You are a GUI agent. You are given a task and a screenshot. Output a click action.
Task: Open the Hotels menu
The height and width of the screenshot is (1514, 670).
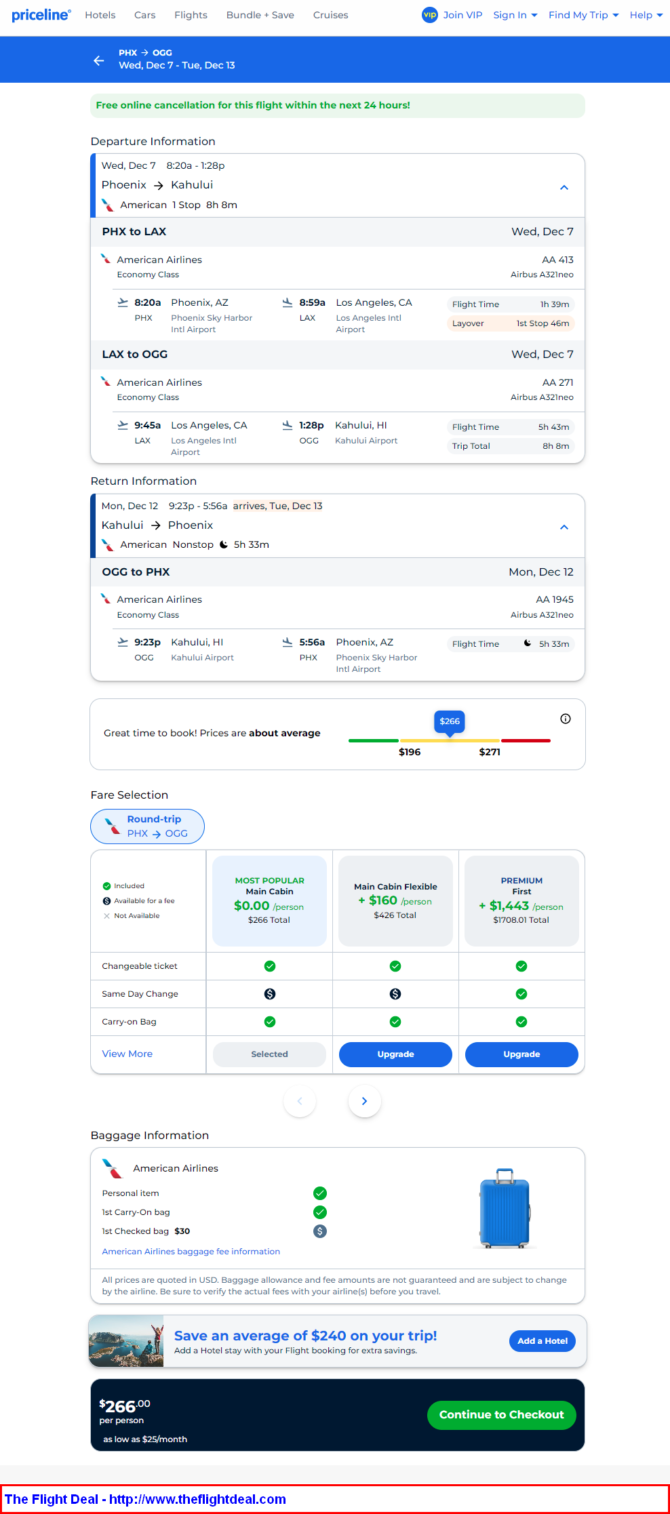pyautogui.click(x=100, y=15)
